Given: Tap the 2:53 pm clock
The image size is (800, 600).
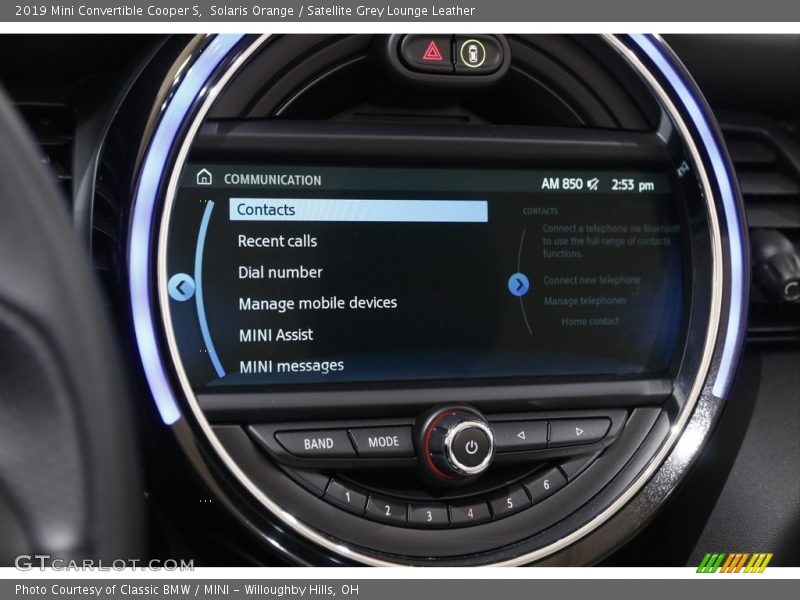Looking at the screenshot, I should (633, 185).
